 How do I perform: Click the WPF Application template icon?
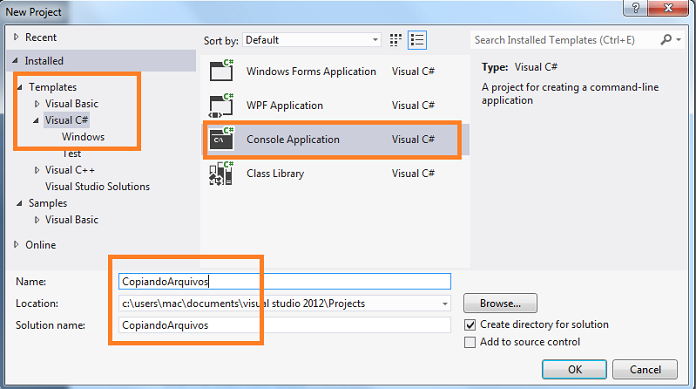(221, 105)
